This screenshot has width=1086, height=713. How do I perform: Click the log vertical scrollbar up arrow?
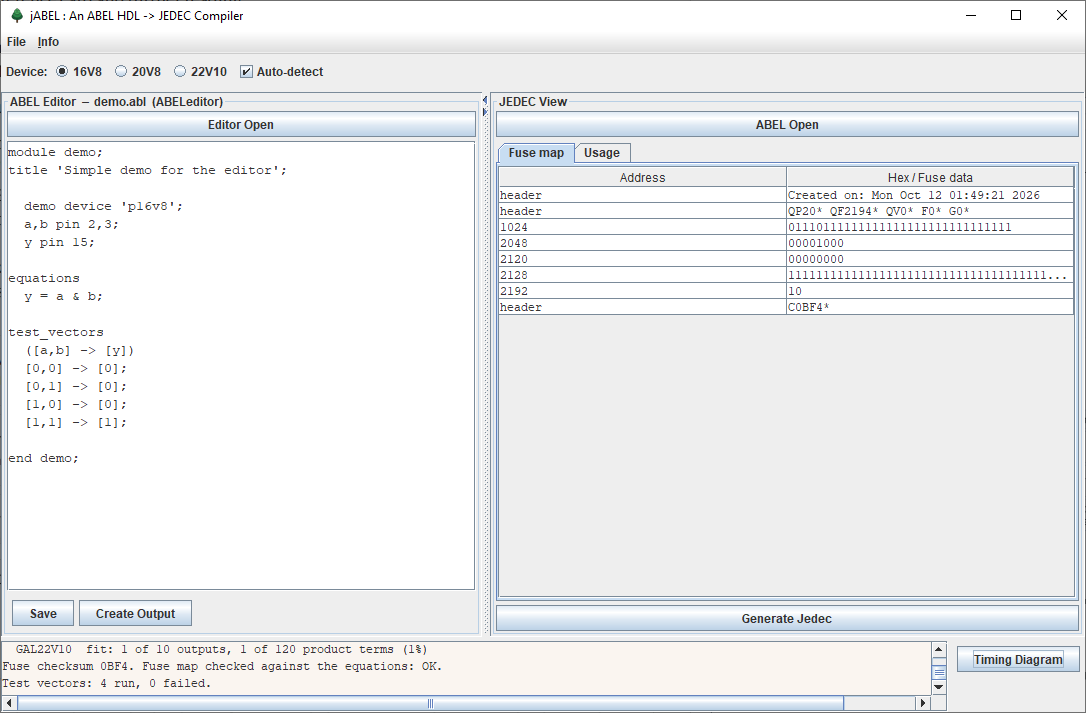(939, 649)
